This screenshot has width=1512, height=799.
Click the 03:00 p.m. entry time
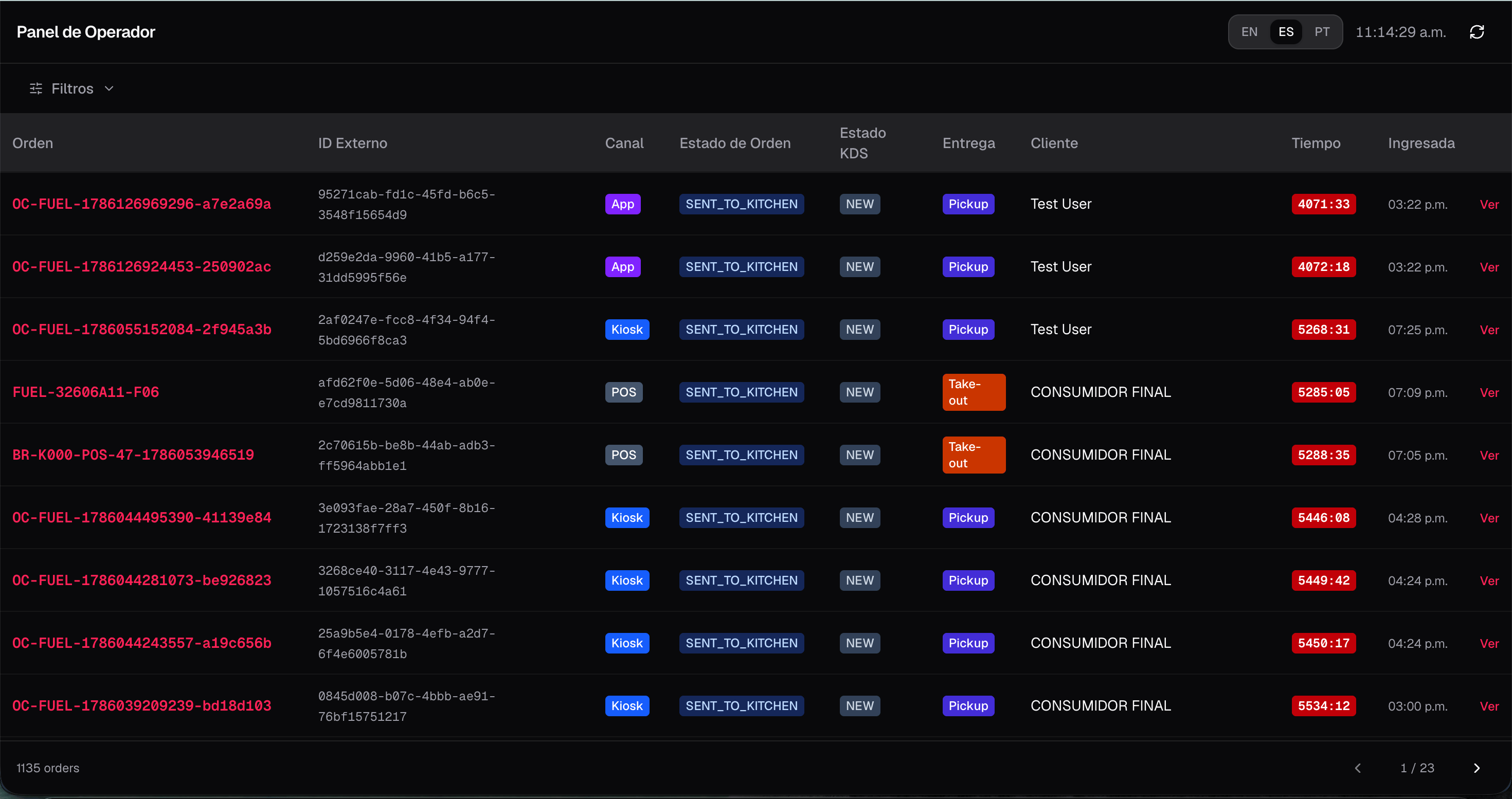pos(1417,707)
